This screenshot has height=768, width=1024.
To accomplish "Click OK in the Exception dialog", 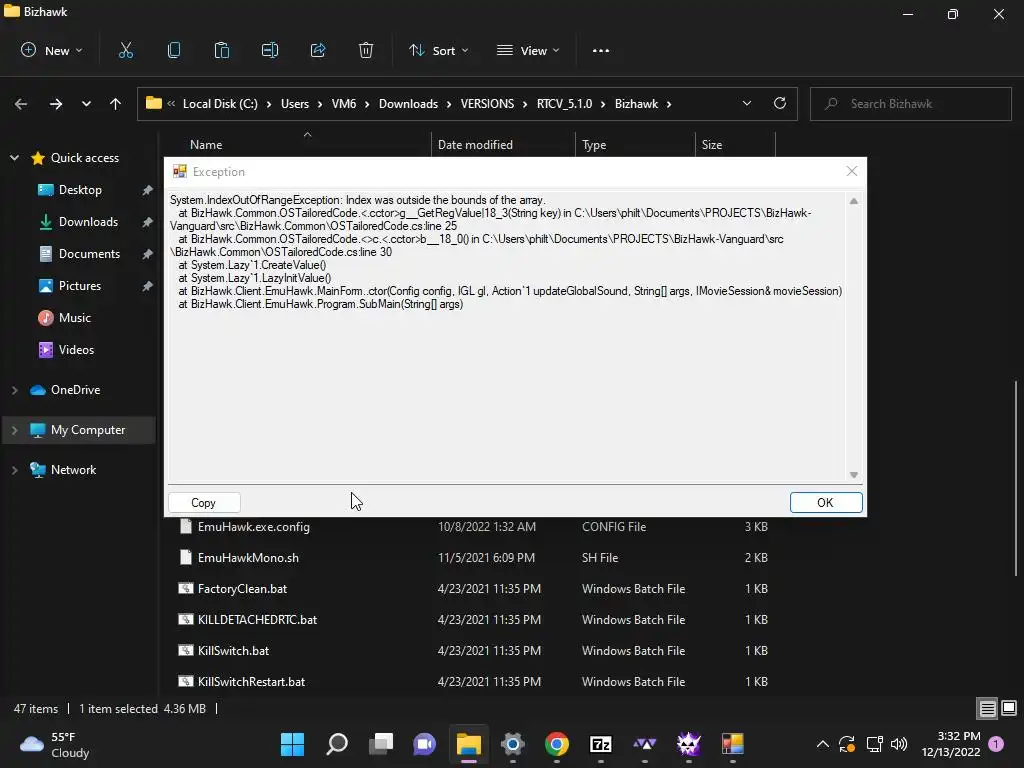I will (825, 502).
